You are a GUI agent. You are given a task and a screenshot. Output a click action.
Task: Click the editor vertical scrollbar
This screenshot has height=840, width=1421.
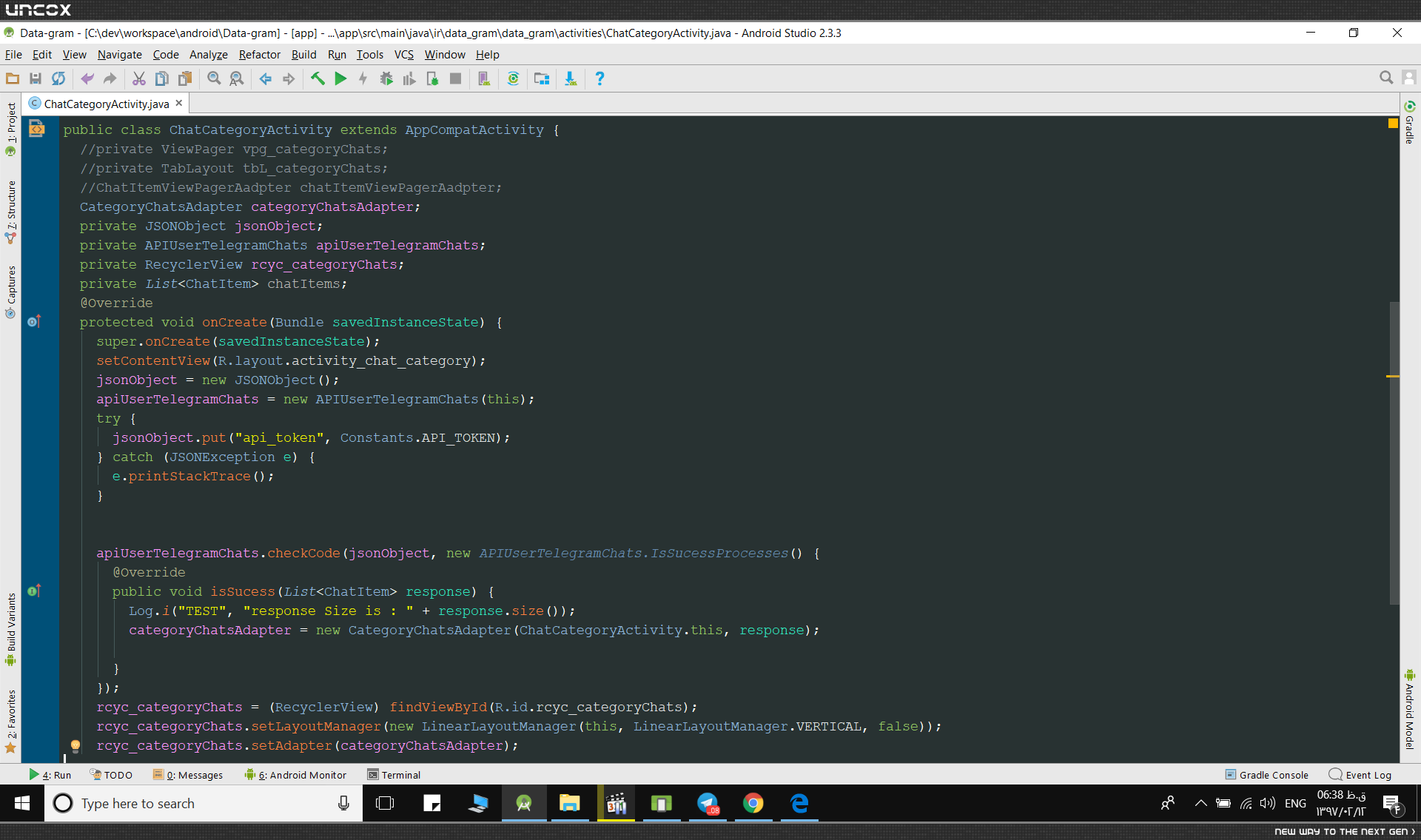[x=1394, y=452]
